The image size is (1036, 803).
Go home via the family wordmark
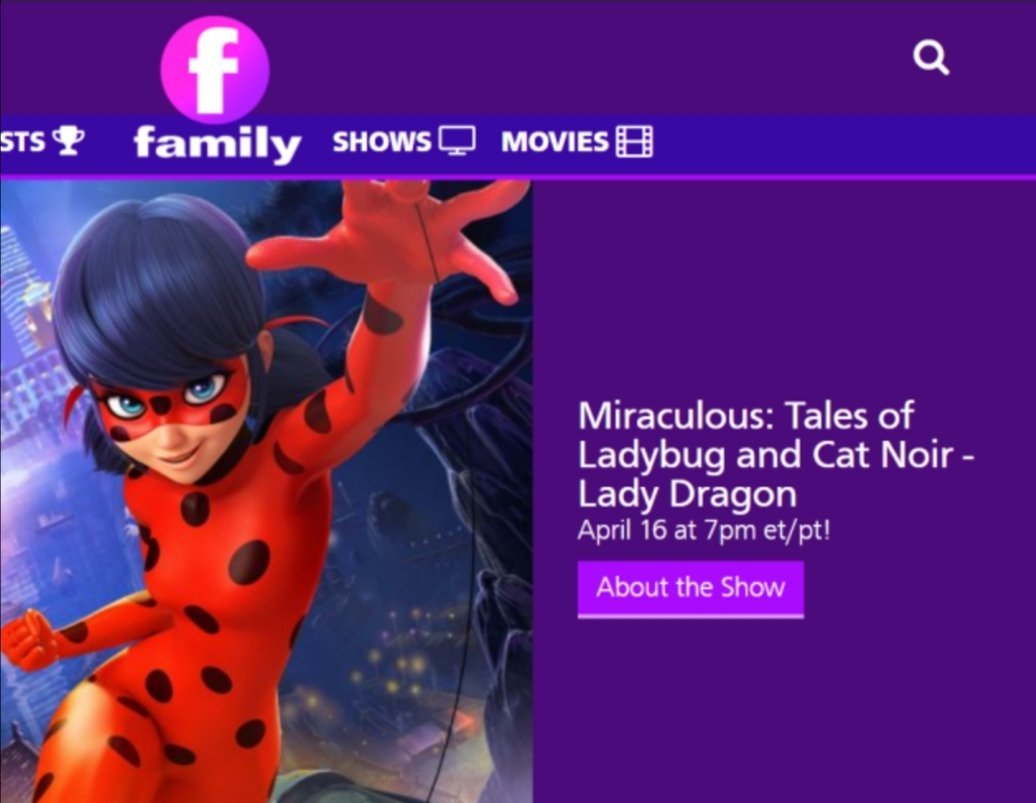217,143
